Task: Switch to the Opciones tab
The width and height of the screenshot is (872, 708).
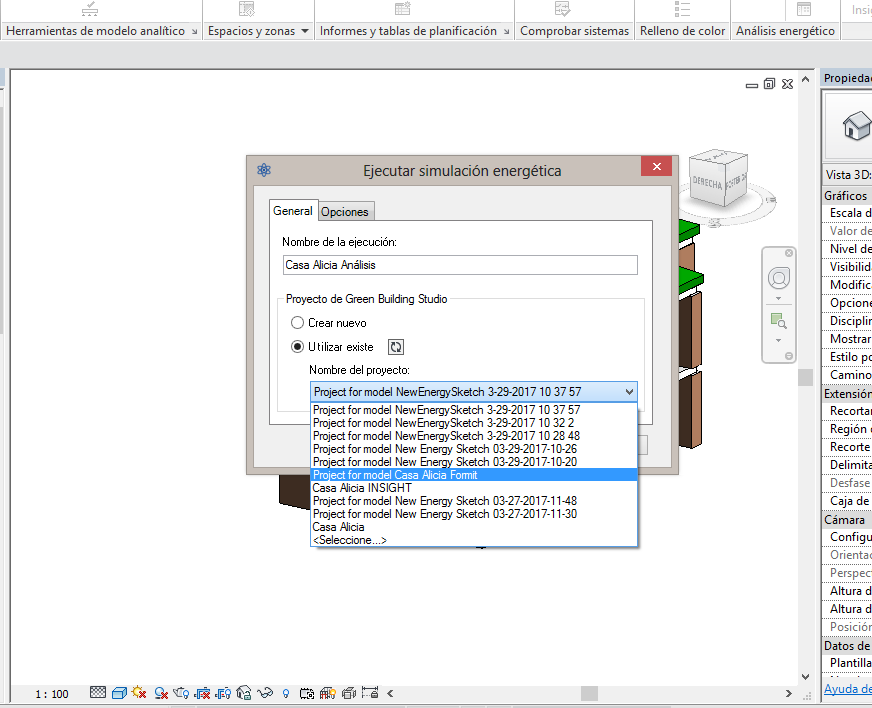Action: coord(345,212)
